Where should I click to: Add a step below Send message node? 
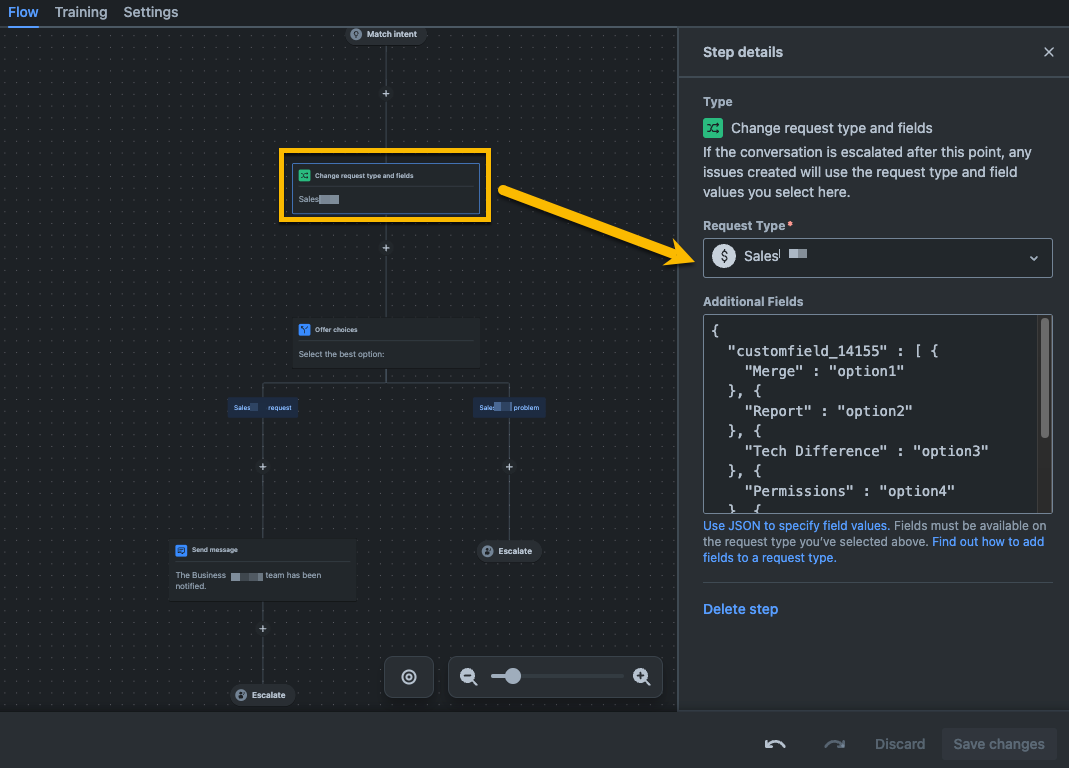[262, 628]
